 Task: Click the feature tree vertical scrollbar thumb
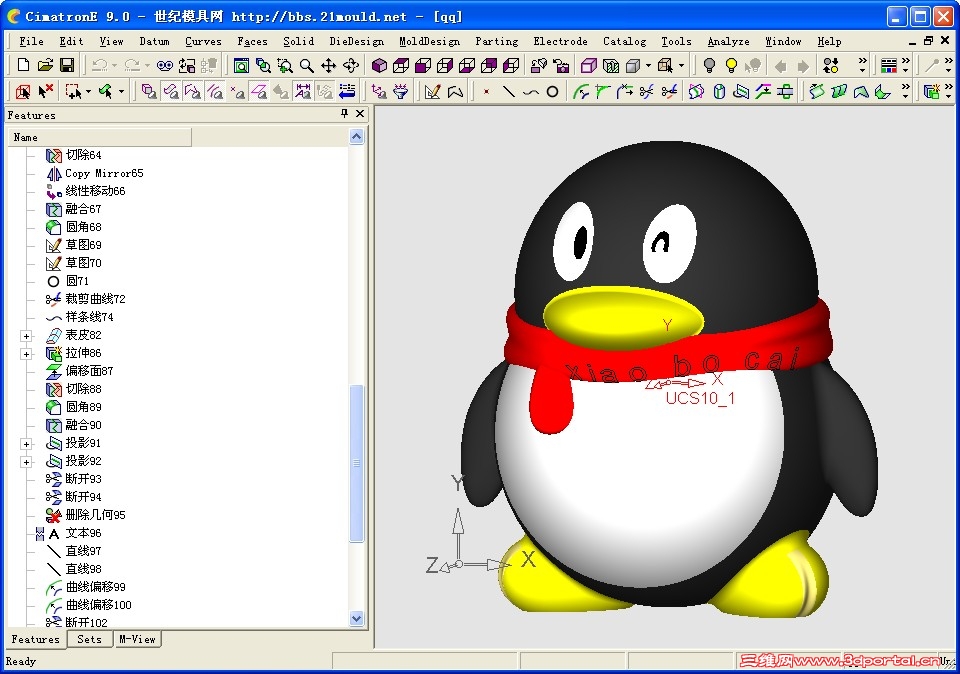[357, 463]
